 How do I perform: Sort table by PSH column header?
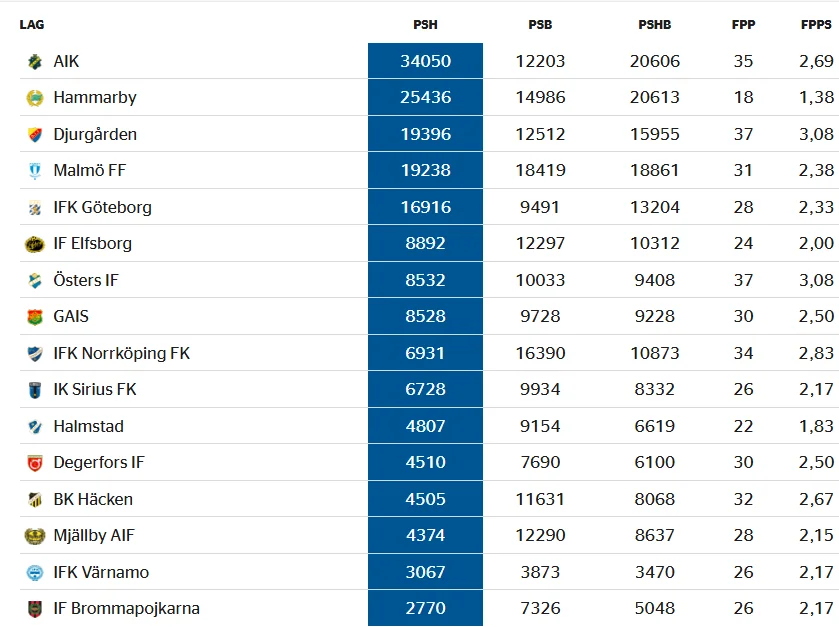[x=425, y=25]
